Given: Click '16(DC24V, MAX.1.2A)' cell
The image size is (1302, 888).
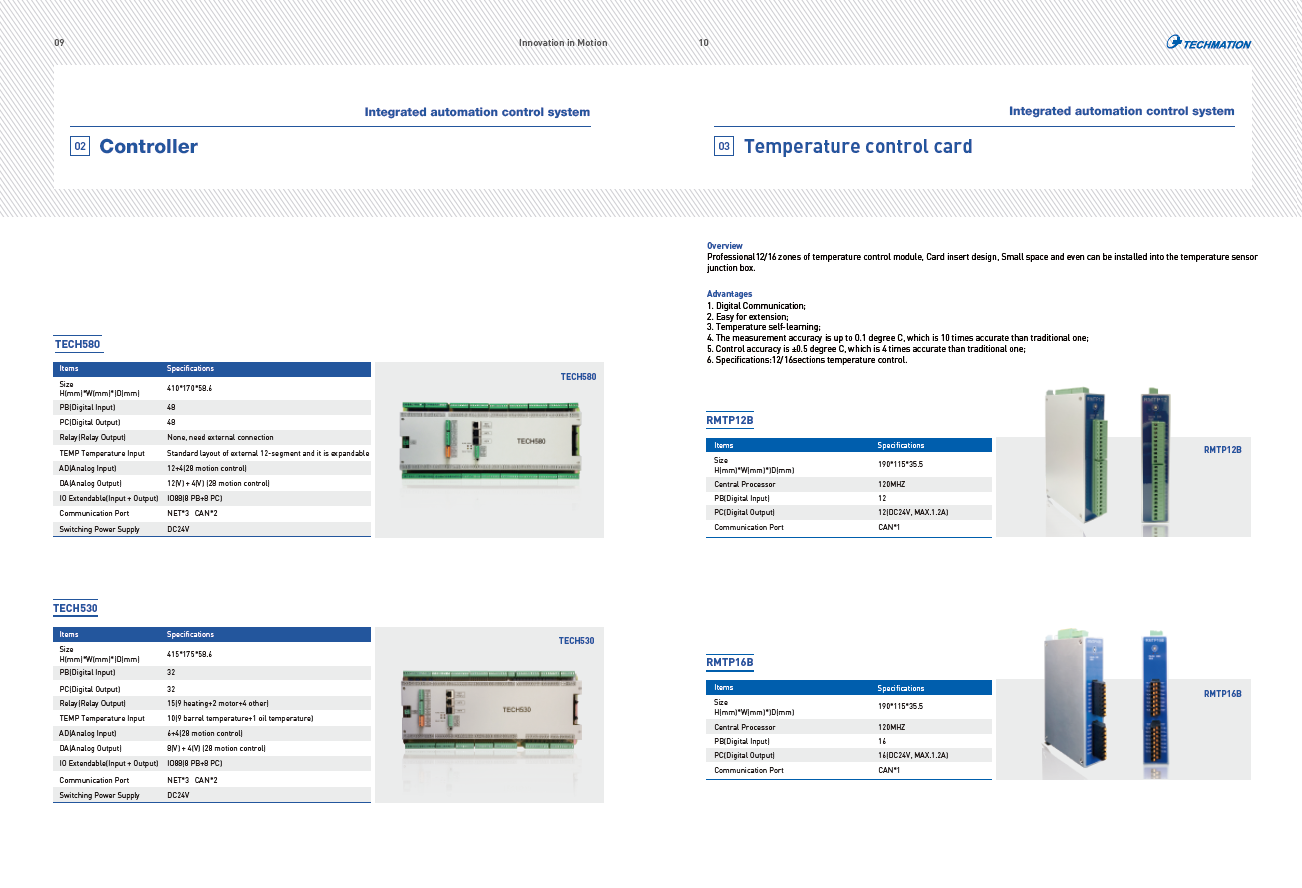Looking at the screenshot, I should coord(913,755).
